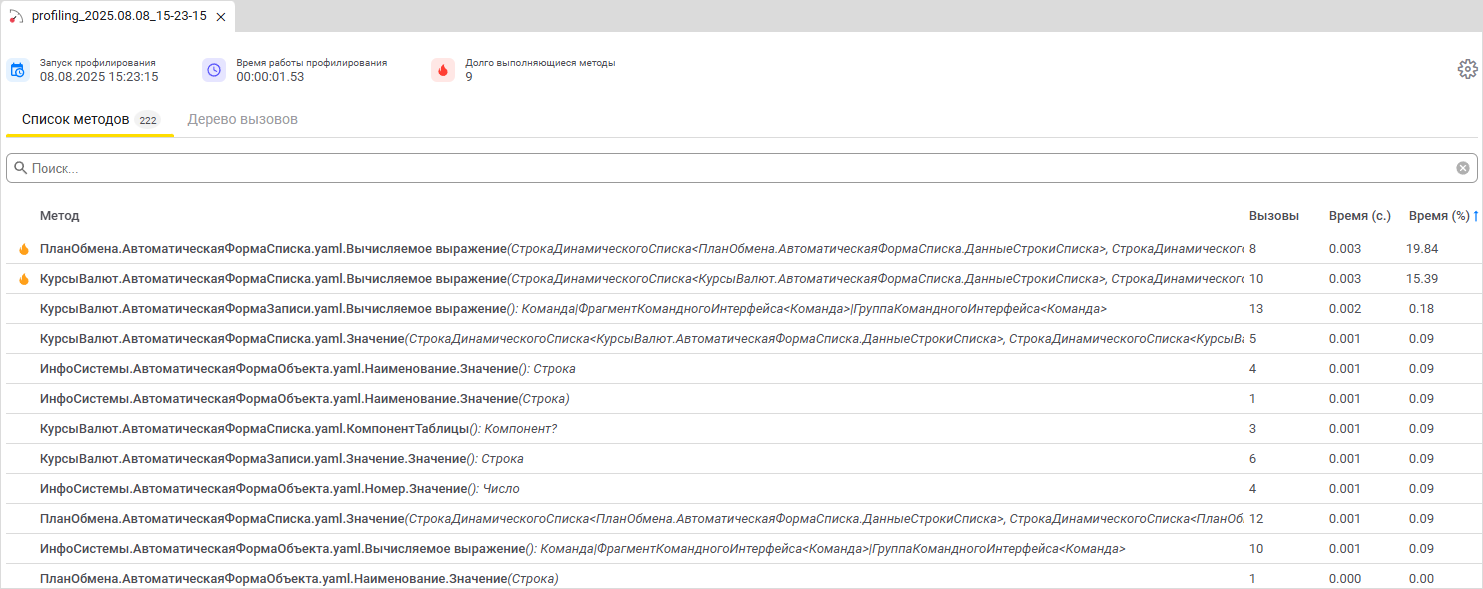Viewport: 1483px width, 589px height.
Task: Click the profiling launch calendar icon
Action: click(18, 70)
